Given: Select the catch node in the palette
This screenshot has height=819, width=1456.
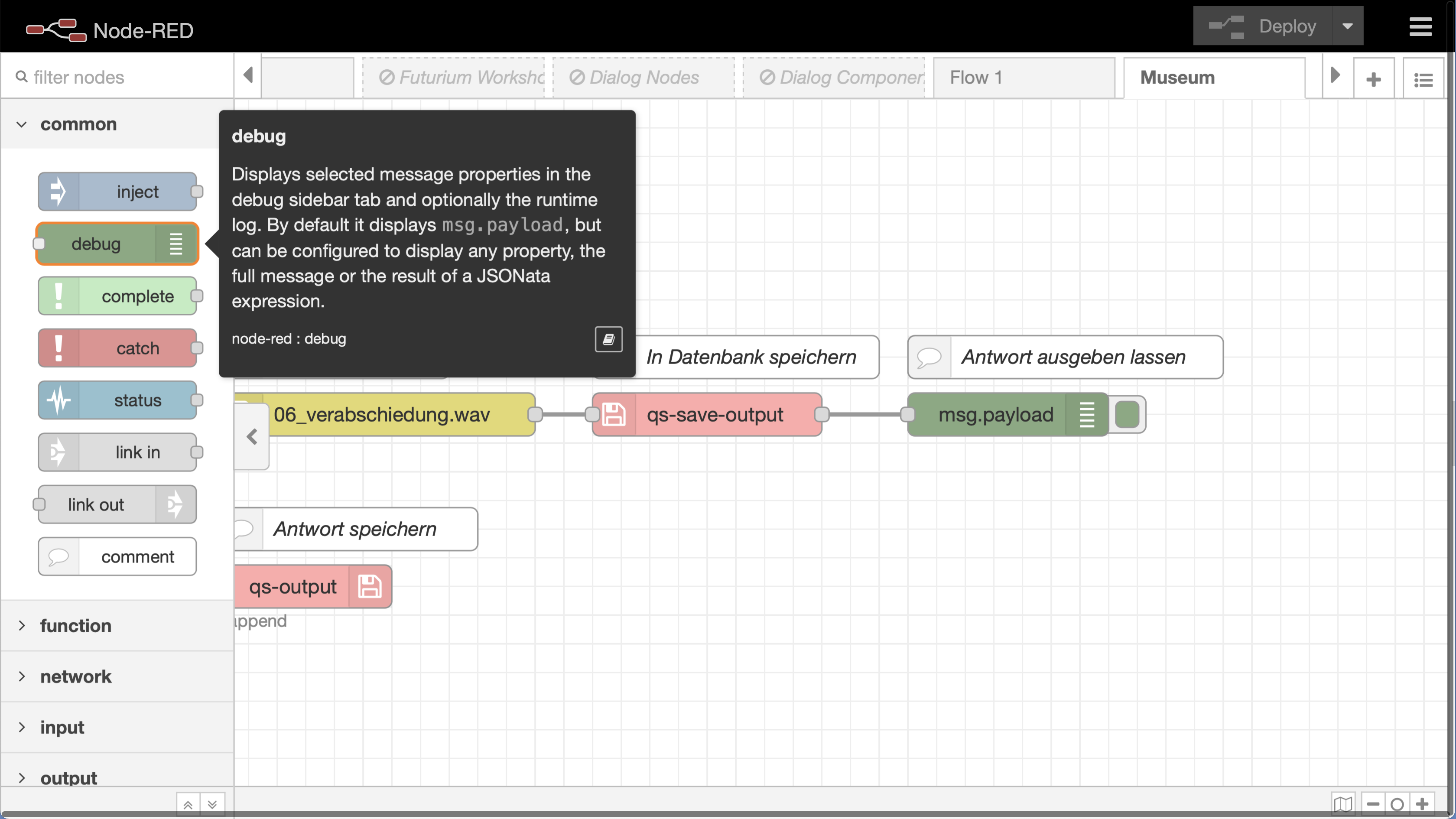Looking at the screenshot, I should (x=117, y=348).
